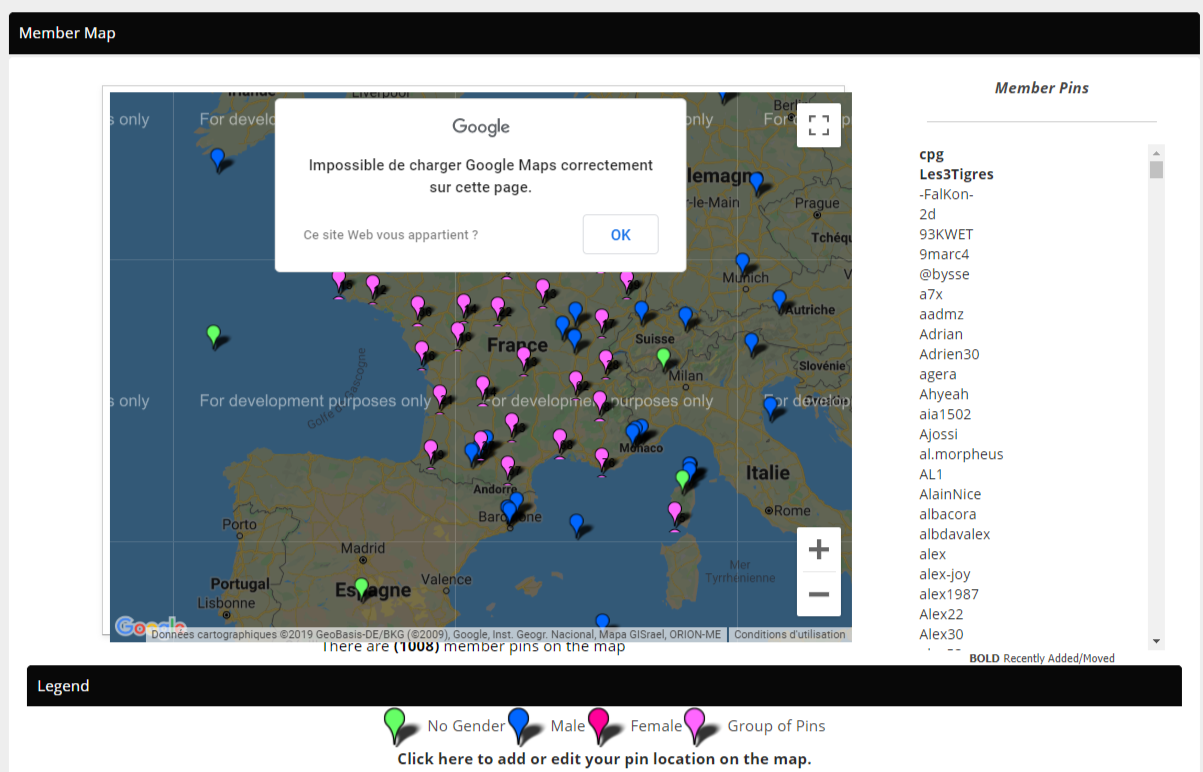Toggle fullscreen view of the map
The width and height of the screenshot is (1203, 772).
point(819,125)
